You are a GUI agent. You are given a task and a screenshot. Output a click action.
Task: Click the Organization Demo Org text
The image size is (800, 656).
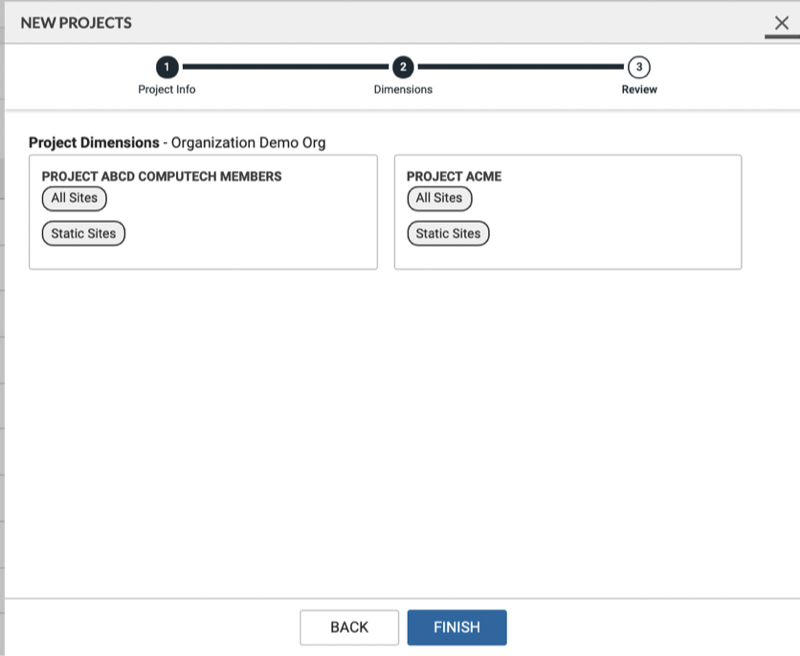click(248, 143)
